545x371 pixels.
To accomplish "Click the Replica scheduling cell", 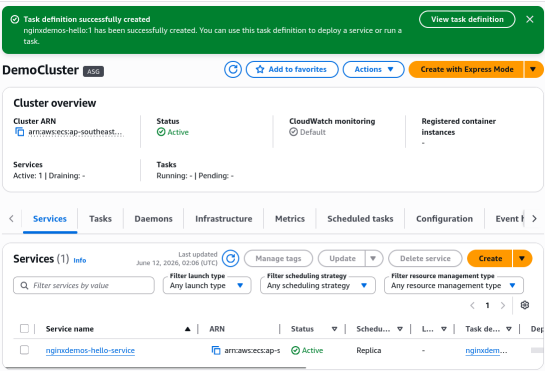I will point(368,350).
